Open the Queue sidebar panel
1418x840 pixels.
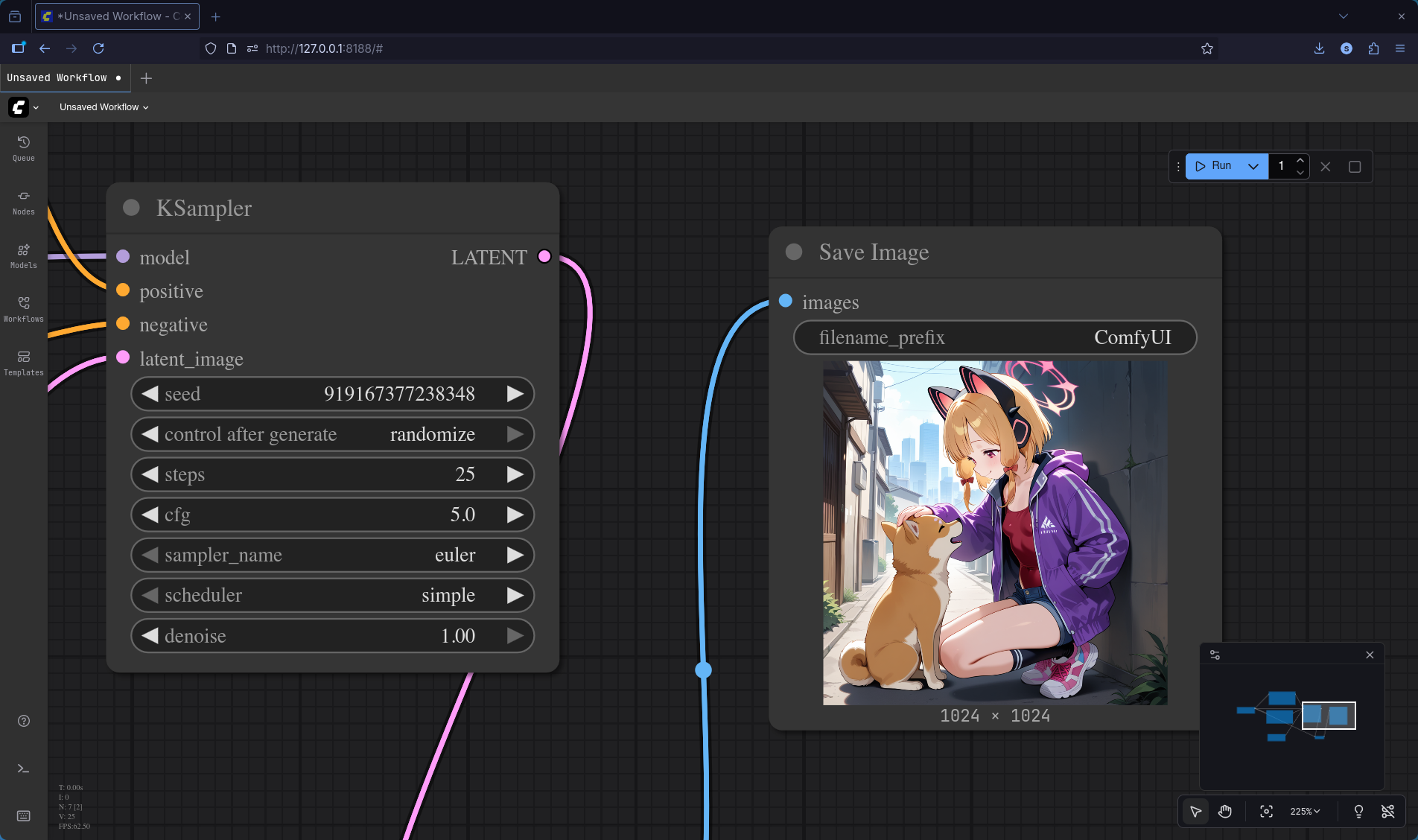pyautogui.click(x=23, y=148)
